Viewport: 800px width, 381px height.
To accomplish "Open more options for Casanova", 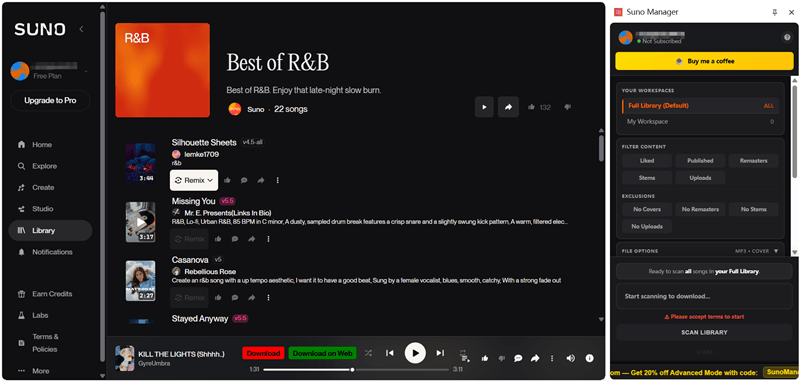I will click(x=268, y=297).
